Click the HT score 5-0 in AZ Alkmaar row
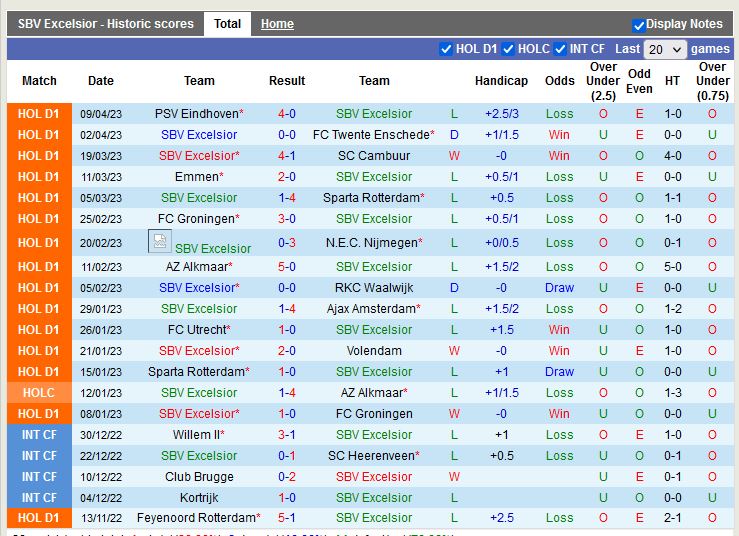 tap(673, 267)
